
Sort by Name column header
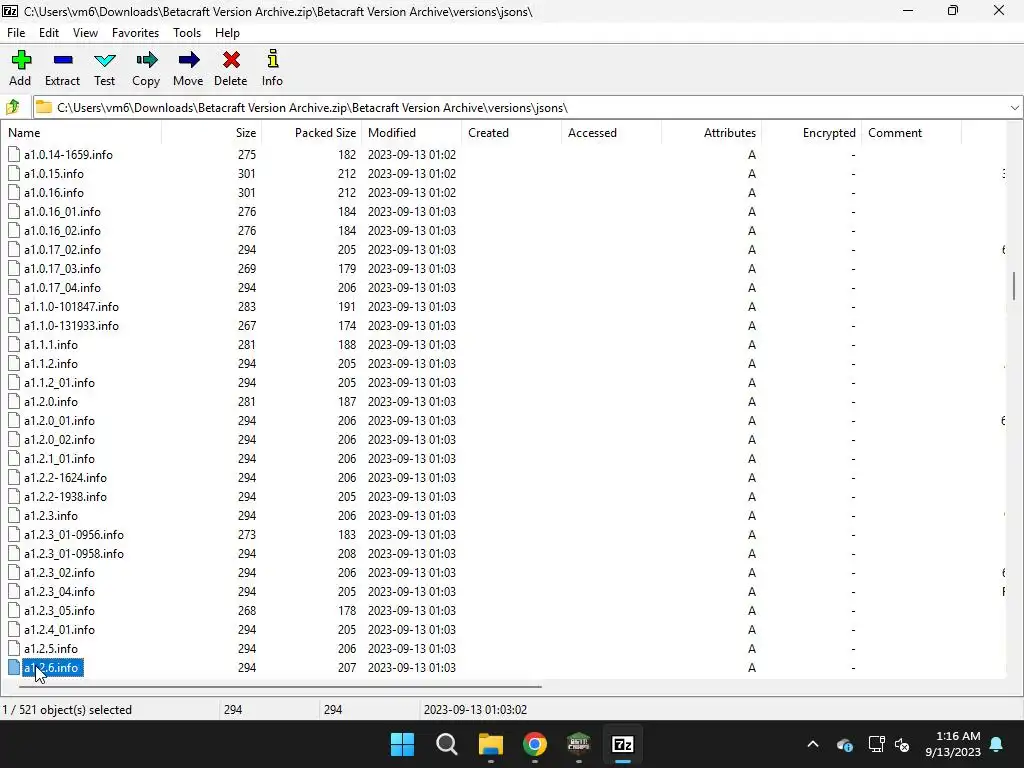81,133
